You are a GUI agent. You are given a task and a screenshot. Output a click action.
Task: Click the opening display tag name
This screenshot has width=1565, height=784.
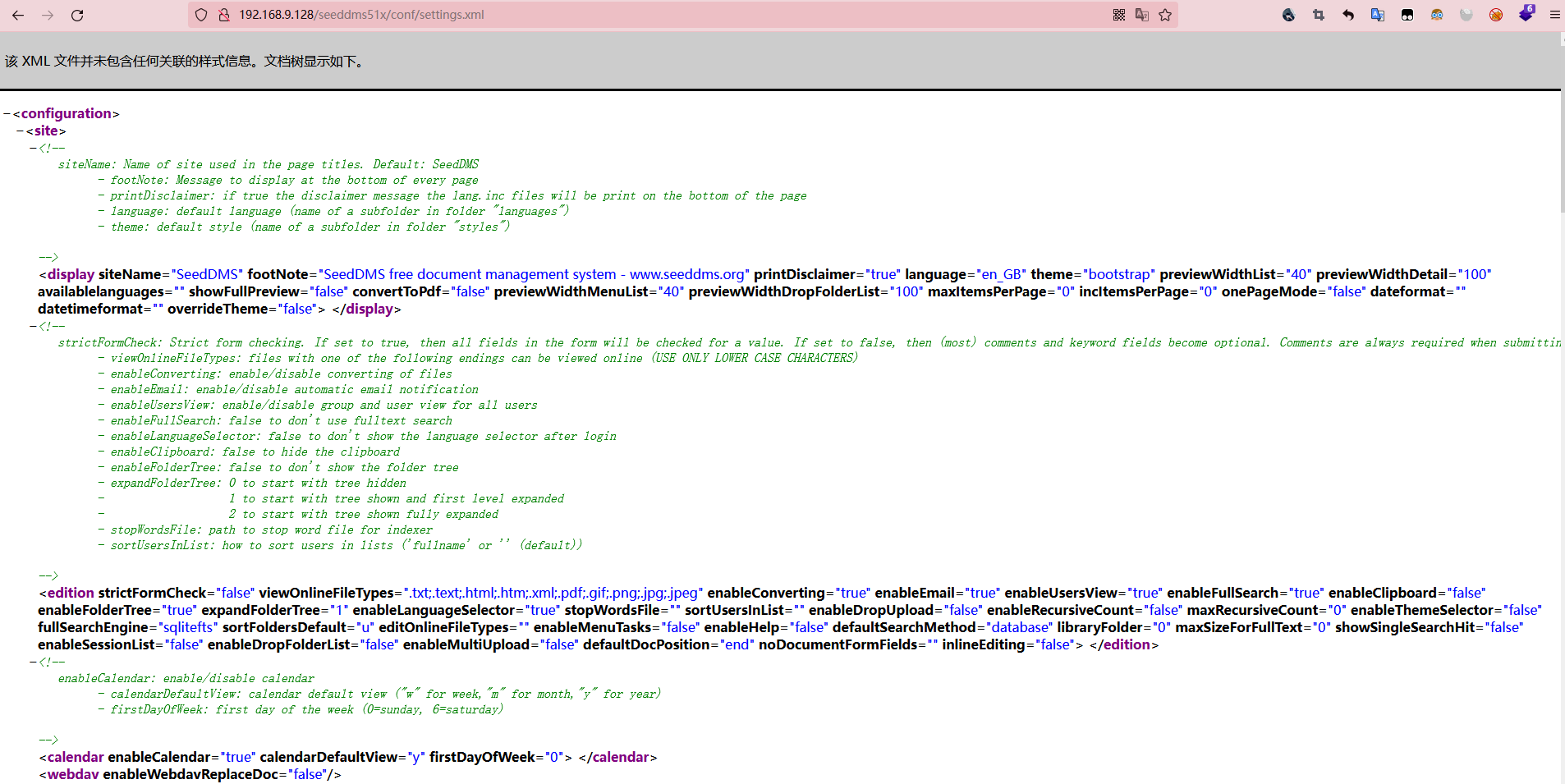coord(71,274)
